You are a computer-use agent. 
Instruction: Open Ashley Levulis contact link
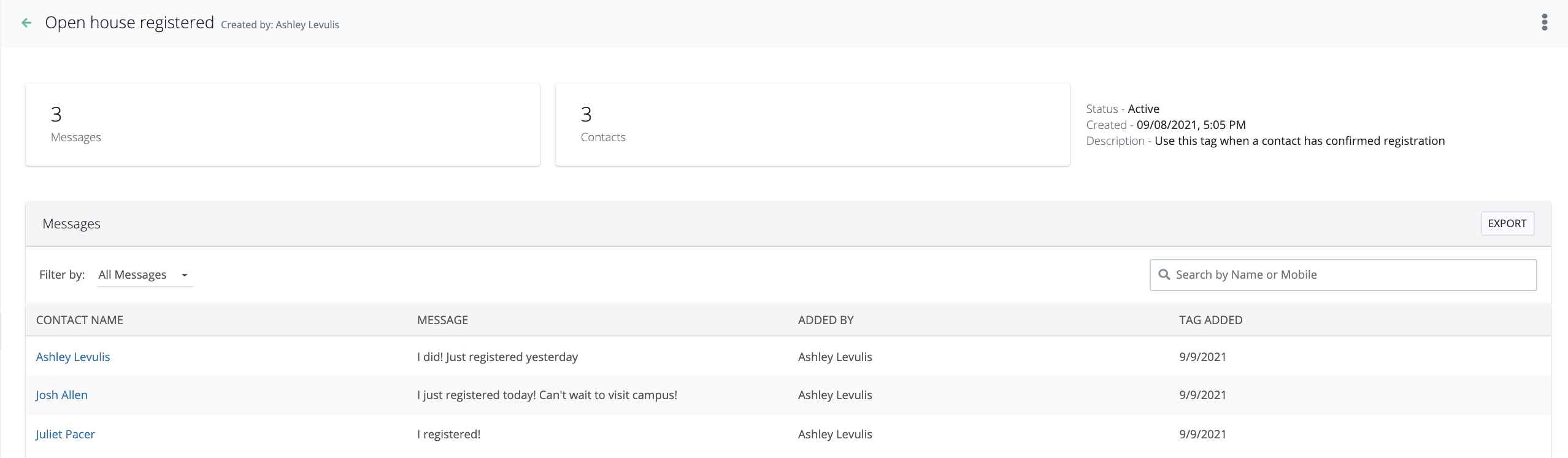click(x=73, y=357)
